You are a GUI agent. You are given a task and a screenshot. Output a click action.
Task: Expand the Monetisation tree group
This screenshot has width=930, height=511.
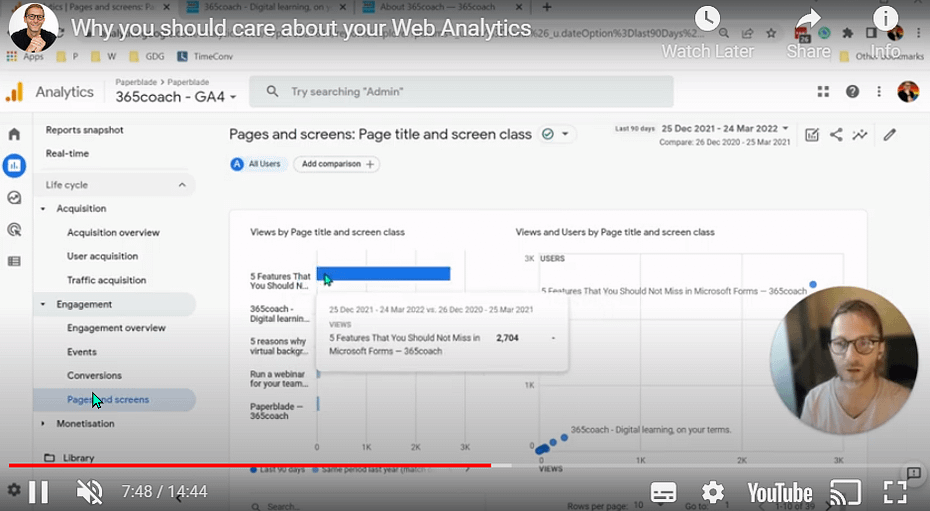43,424
